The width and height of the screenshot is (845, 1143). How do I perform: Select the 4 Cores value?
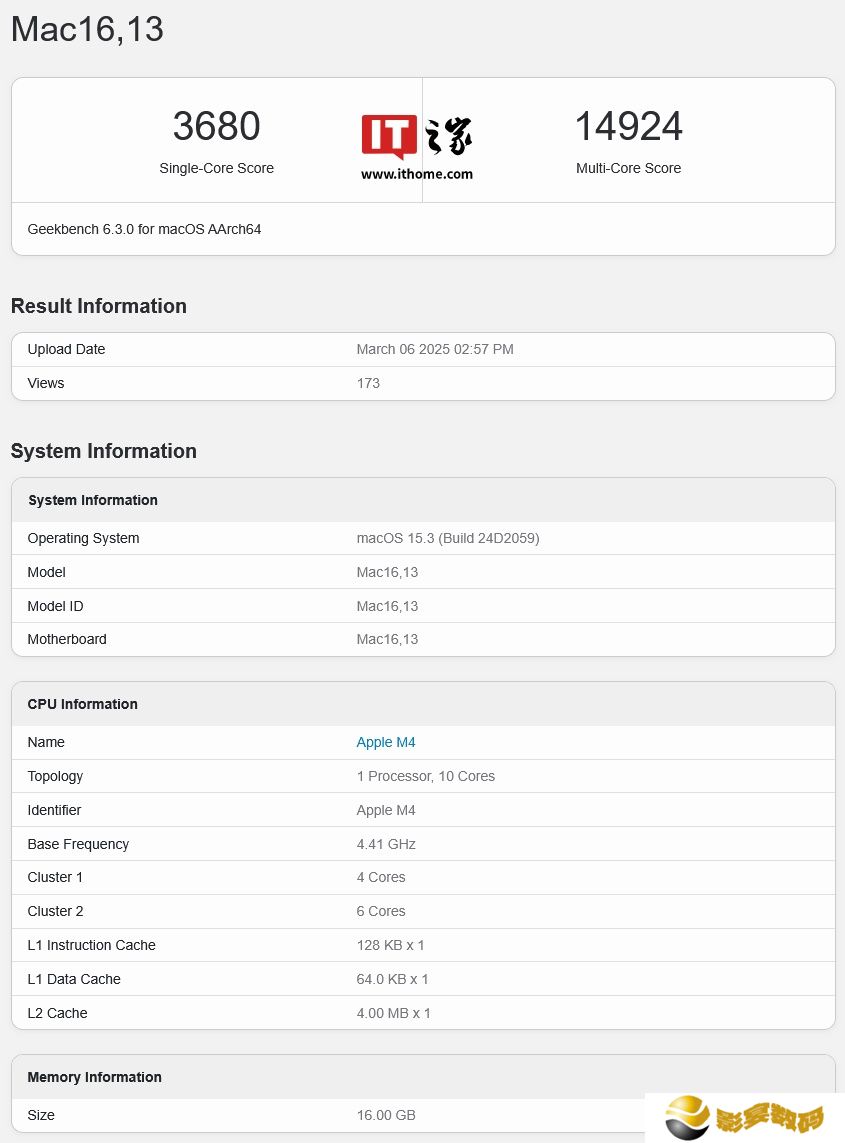point(381,877)
